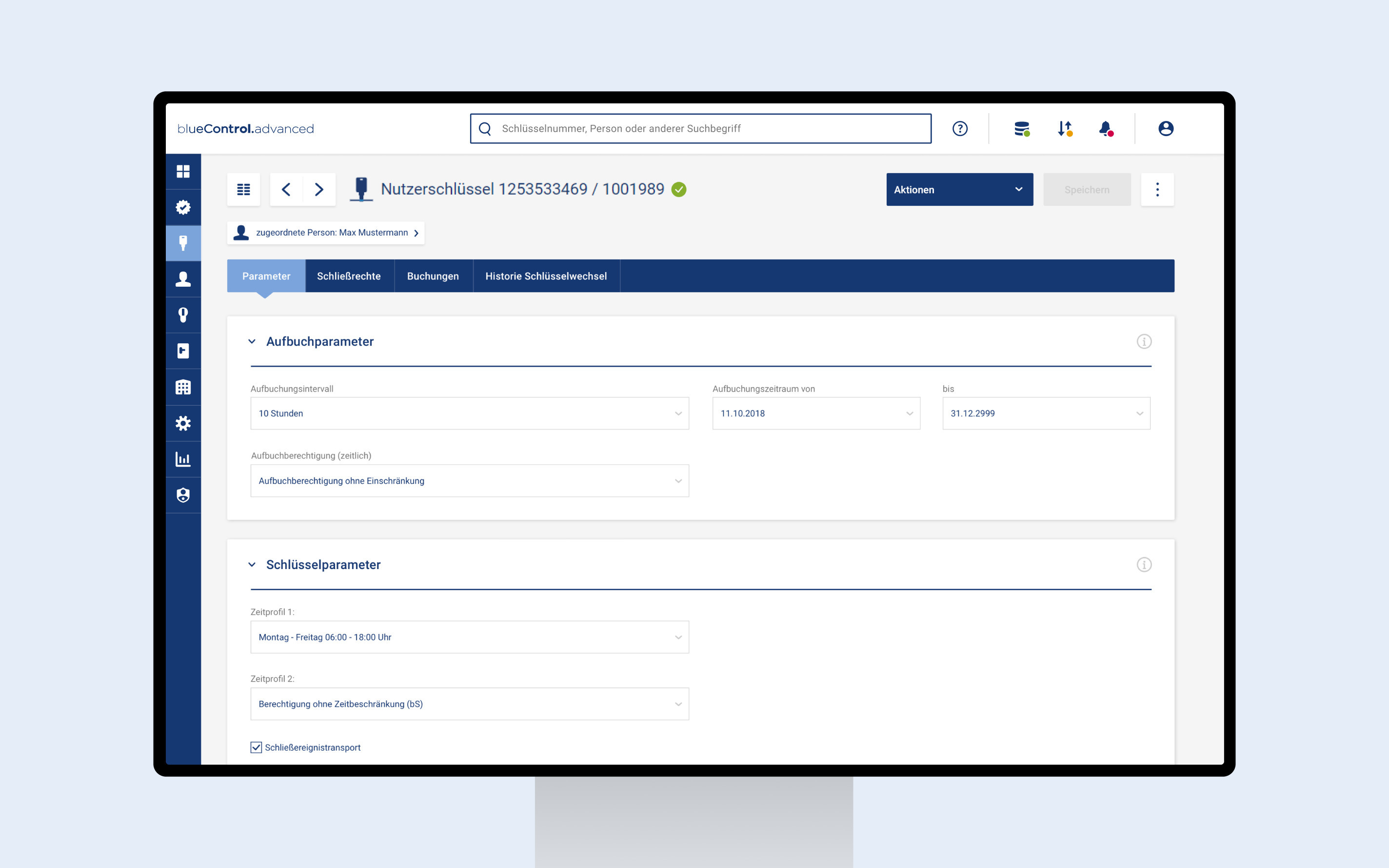Switch to the Schließrechte tab
This screenshot has width=1389, height=868.
(349, 276)
